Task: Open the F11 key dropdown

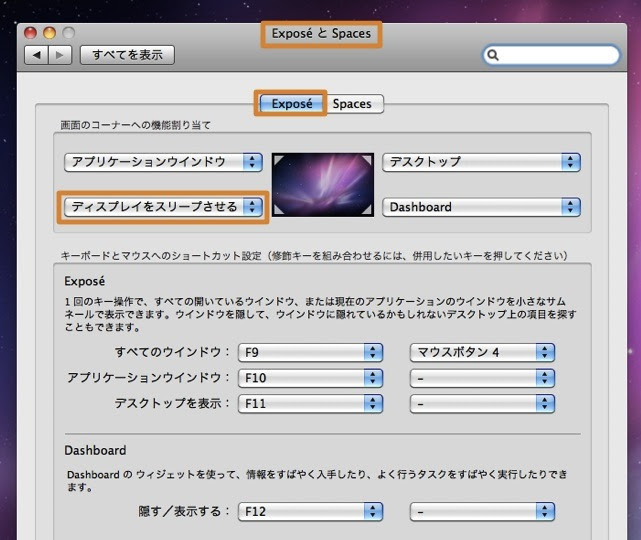Action: 310,403
